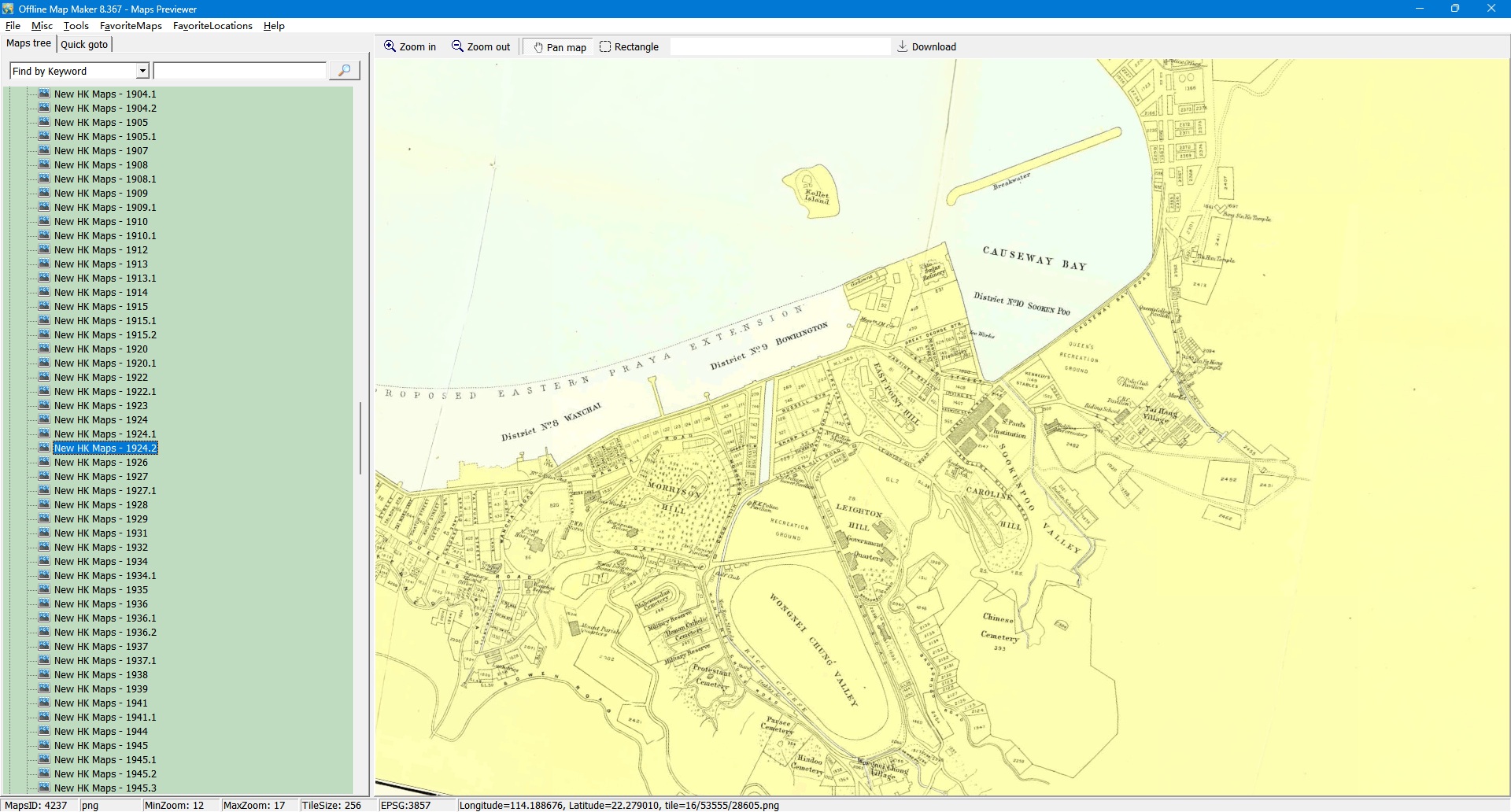Viewport: 1511px width, 812px height.
Task: Switch to the Quick goto tab
Action: tap(84, 44)
